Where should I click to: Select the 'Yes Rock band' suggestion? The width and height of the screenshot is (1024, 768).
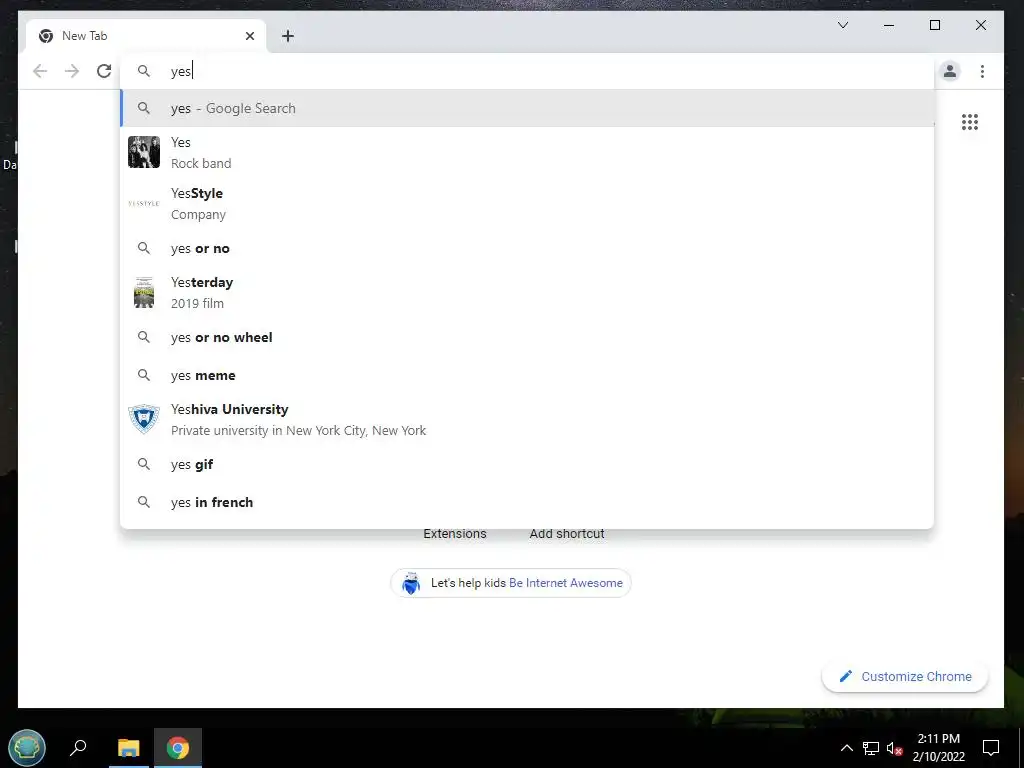click(528, 153)
